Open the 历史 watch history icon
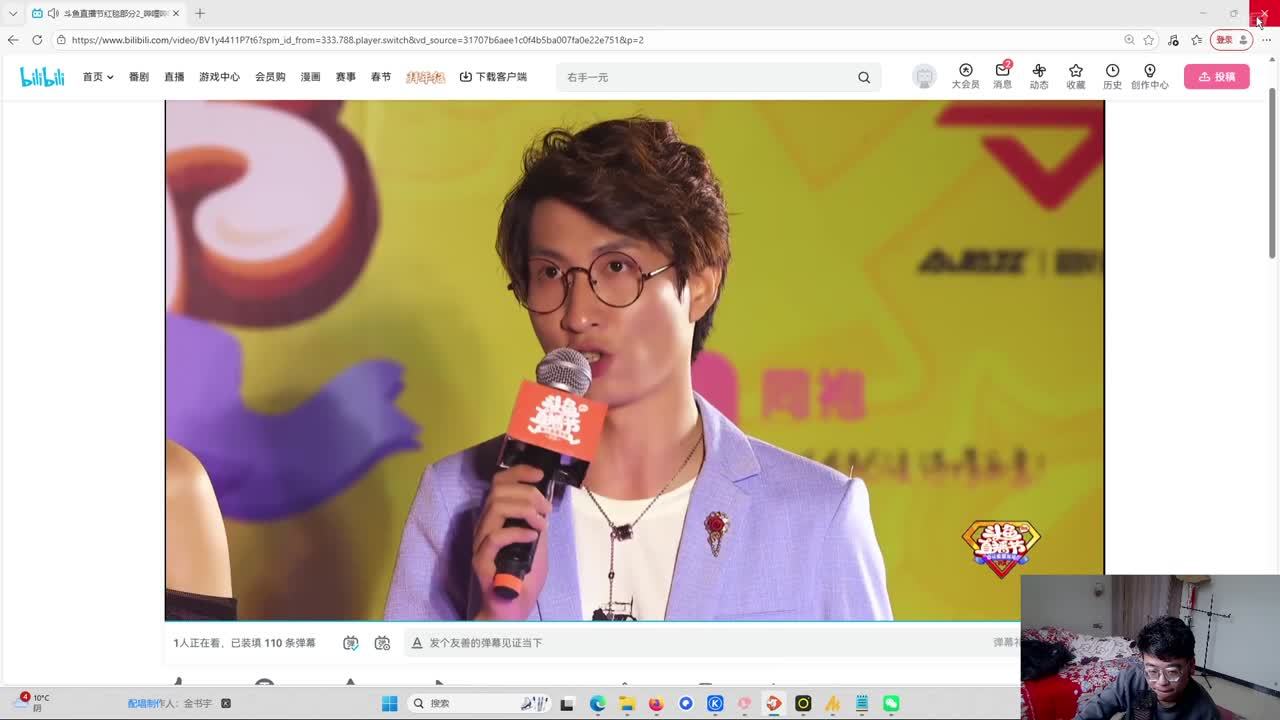This screenshot has width=1280, height=720. (1112, 76)
